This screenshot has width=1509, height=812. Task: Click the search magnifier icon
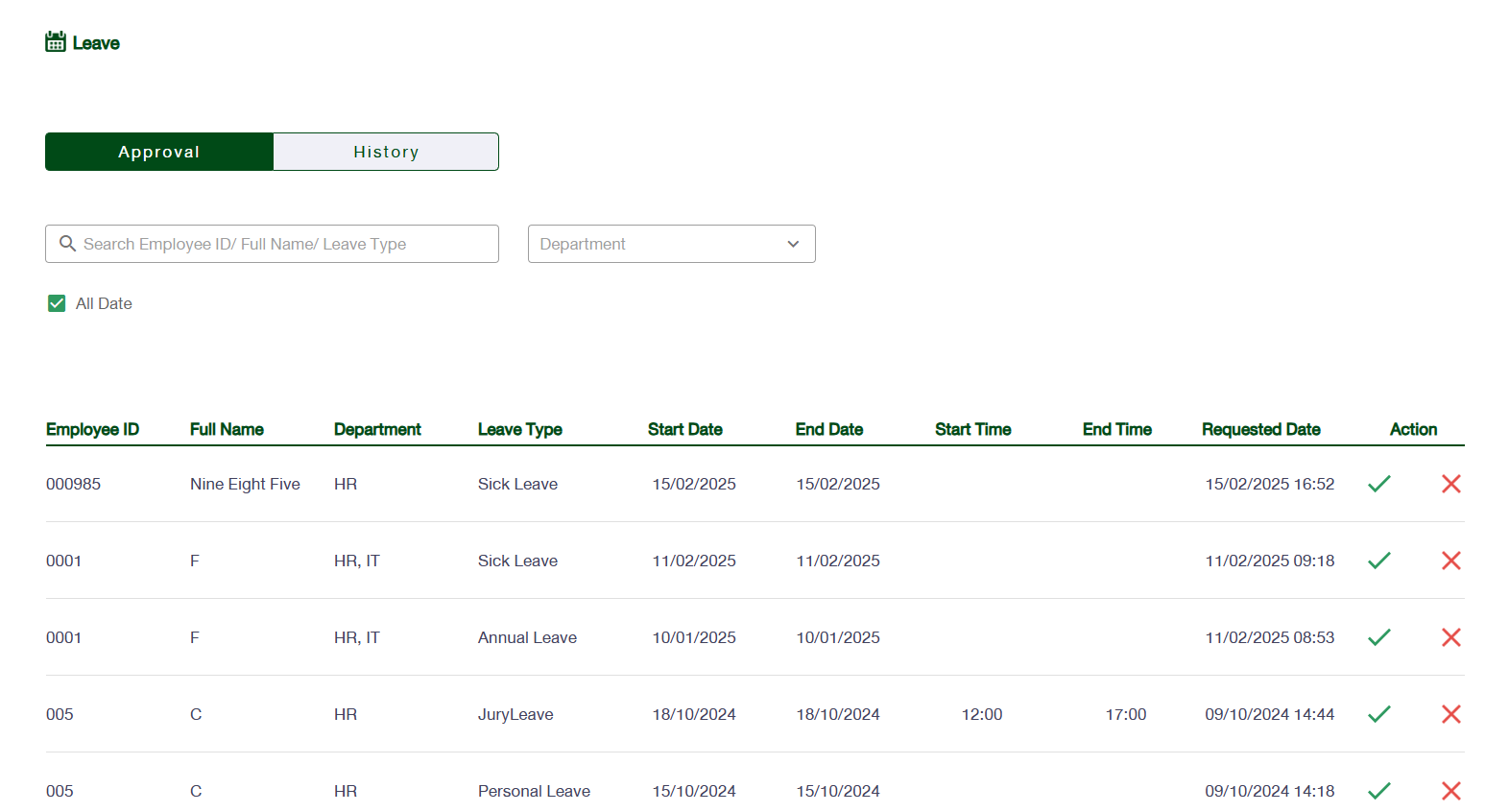(67, 244)
